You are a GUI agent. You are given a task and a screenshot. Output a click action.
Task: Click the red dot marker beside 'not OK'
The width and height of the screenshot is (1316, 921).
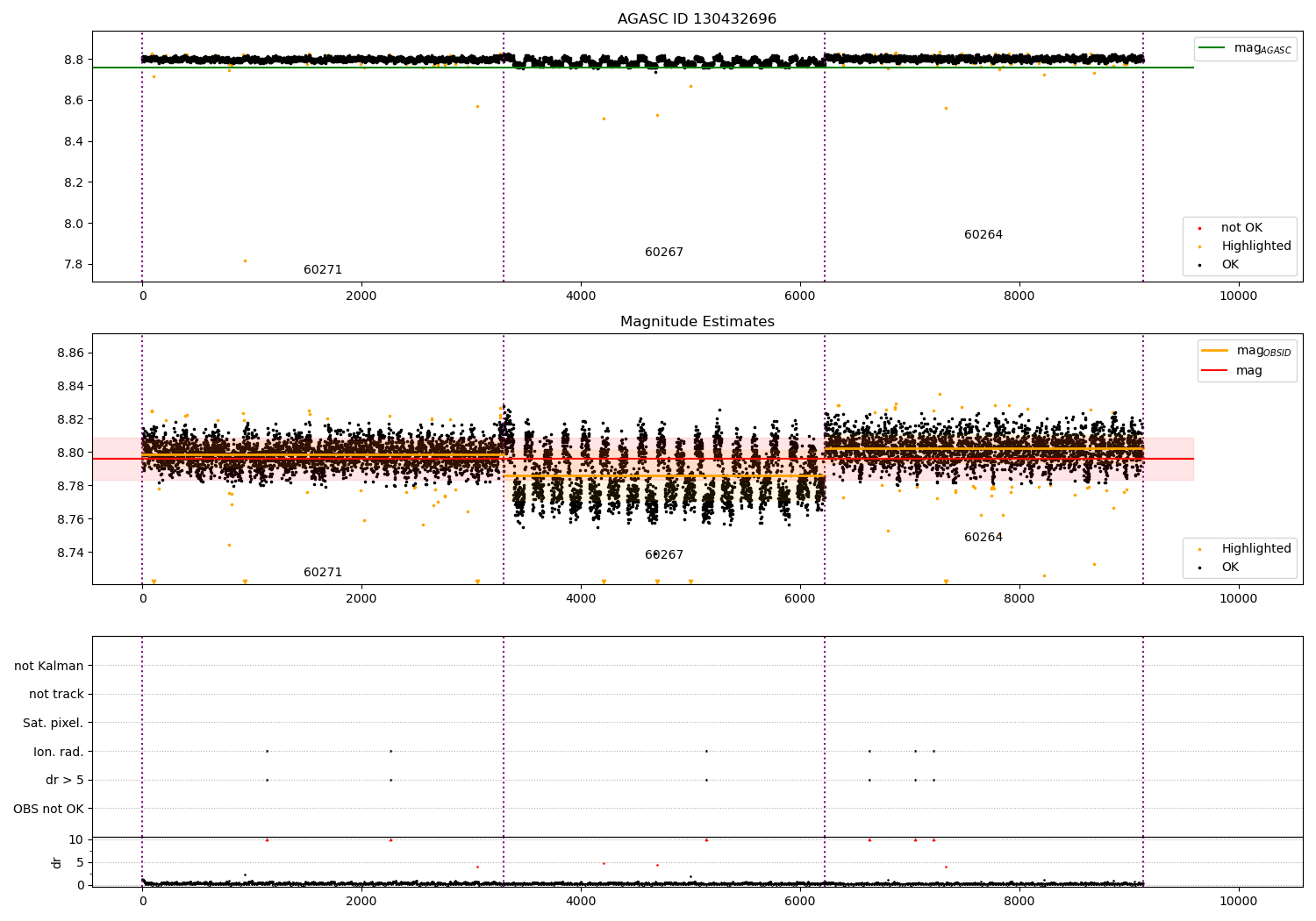coord(1199,228)
